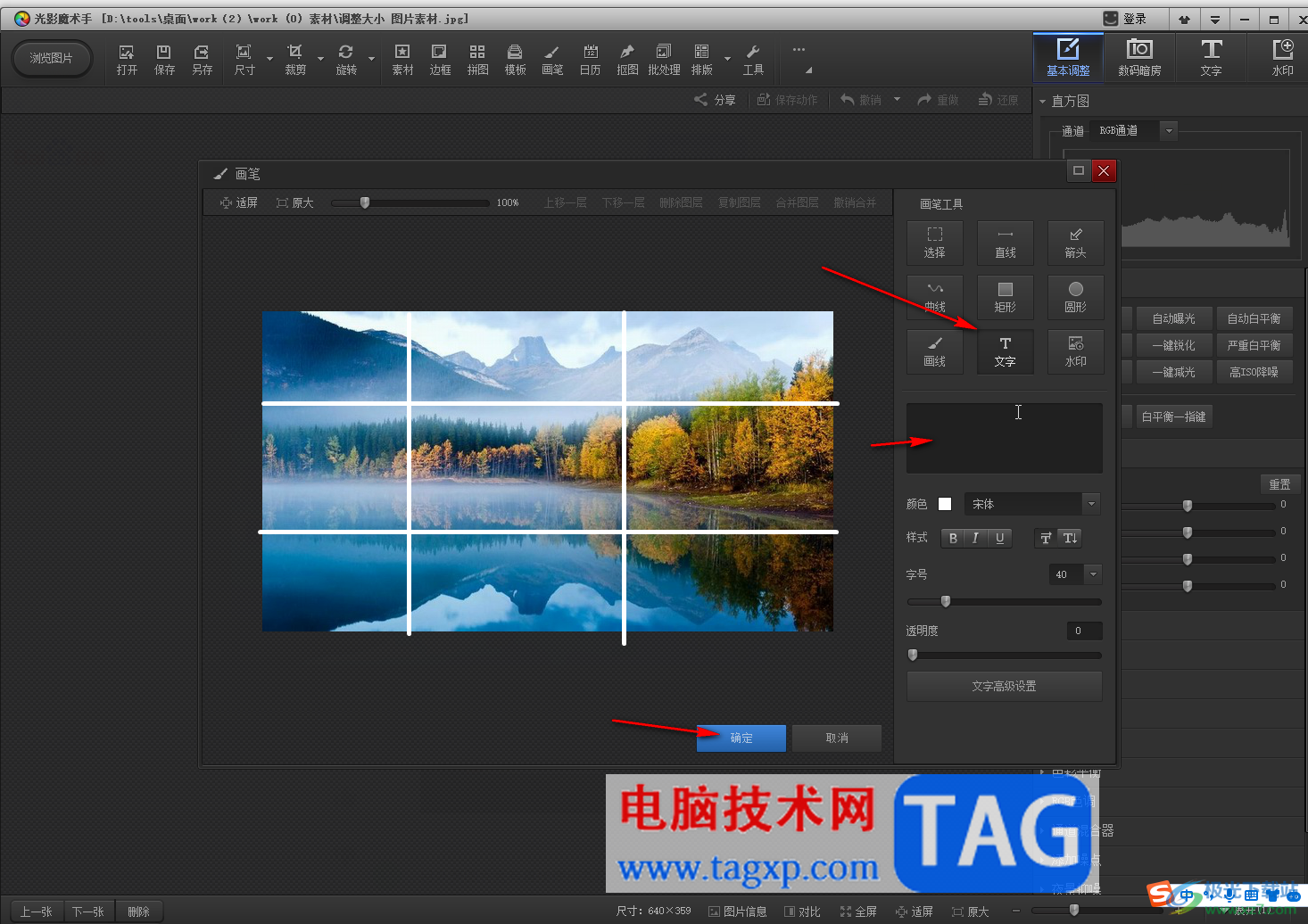
Task: Expand the 旋转 dropdown arrow
Action: point(371,60)
